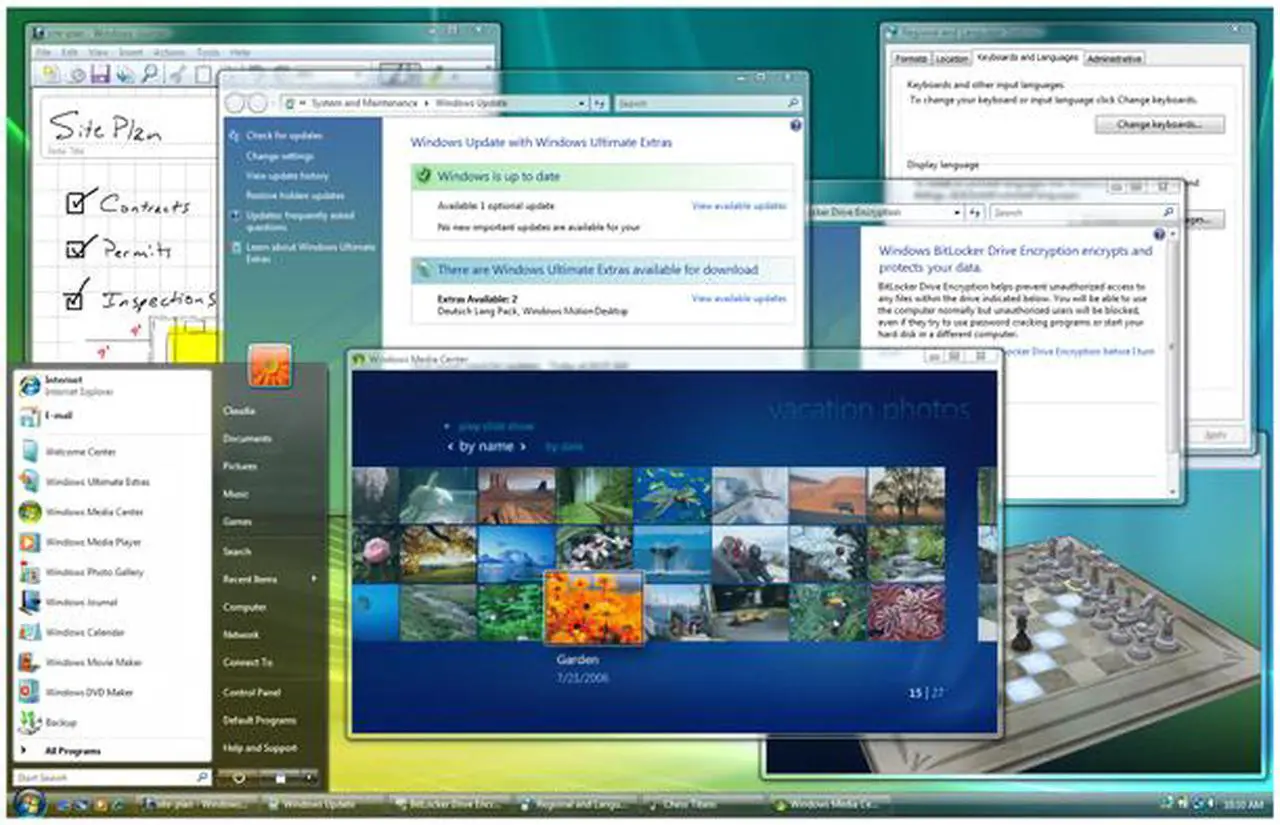Click the Restore hidden updates link
The height and width of the screenshot is (825, 1280).
tap(295, 196)
